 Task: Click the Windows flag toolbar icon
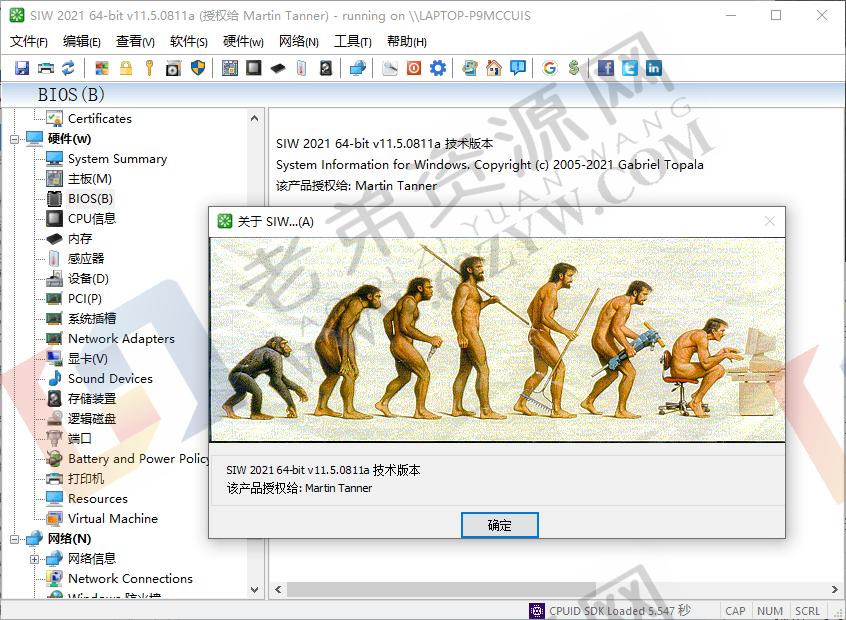tap(102, 68)
